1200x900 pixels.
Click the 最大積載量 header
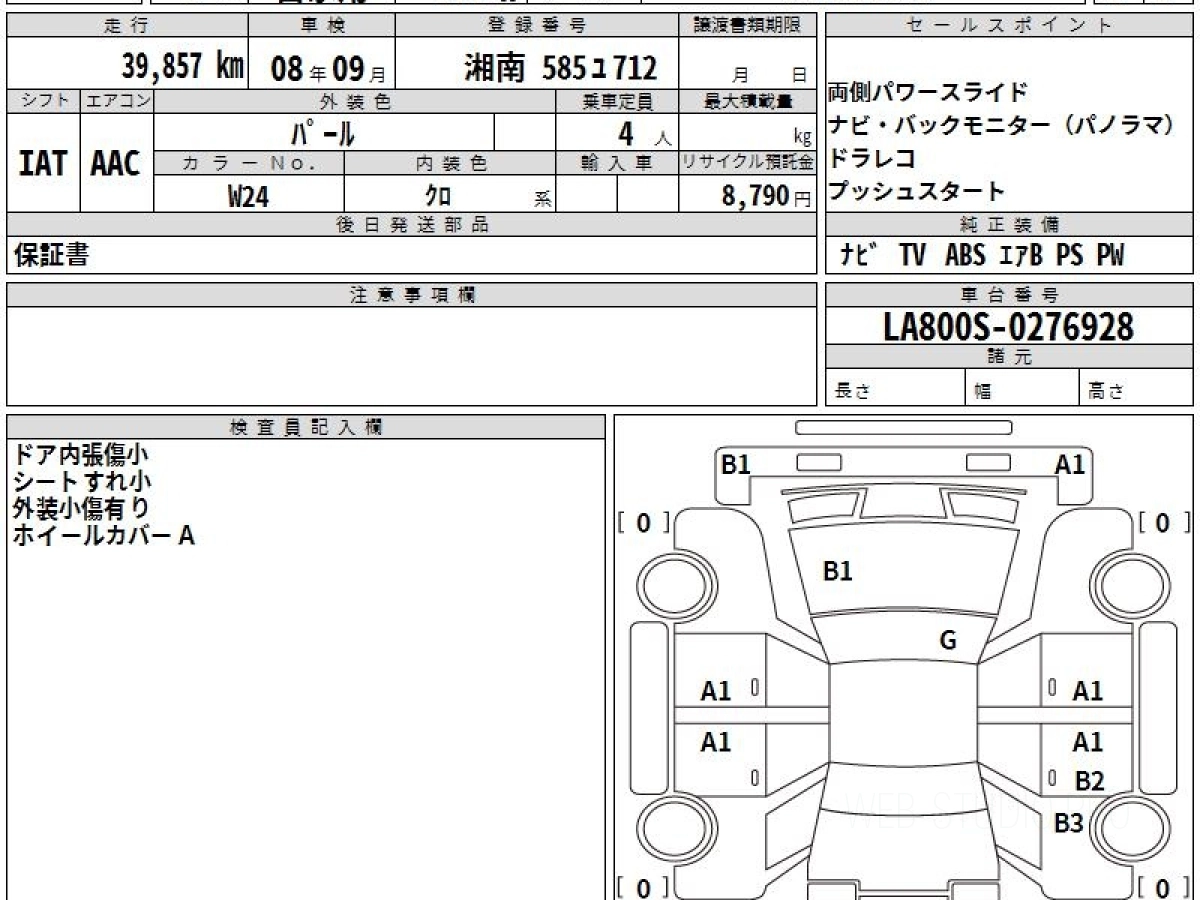[748, 101]
